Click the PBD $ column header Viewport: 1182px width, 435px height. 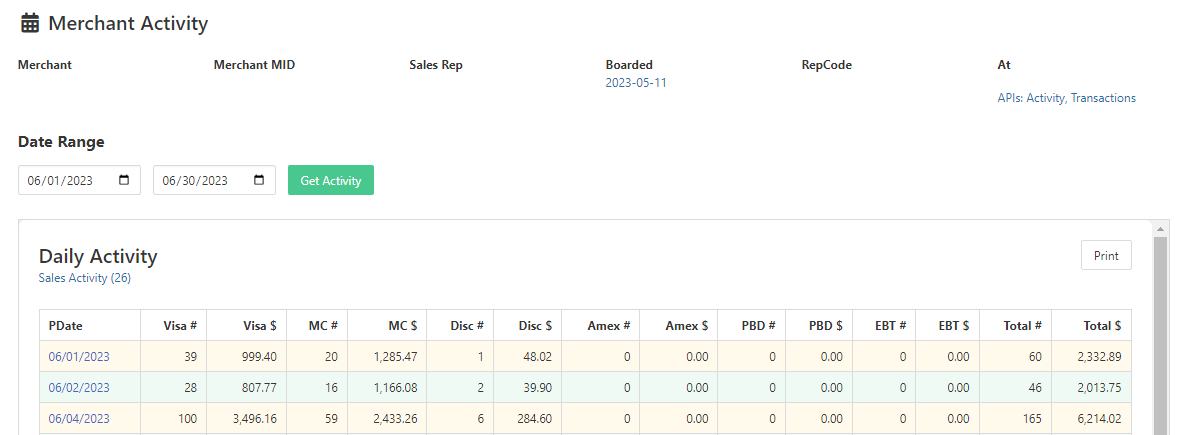coord(819,326)
